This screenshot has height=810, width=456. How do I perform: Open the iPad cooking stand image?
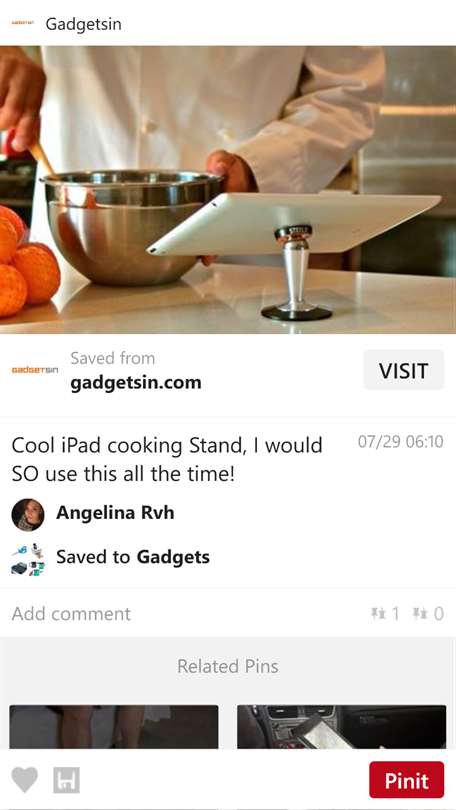[x=228, y=190]
